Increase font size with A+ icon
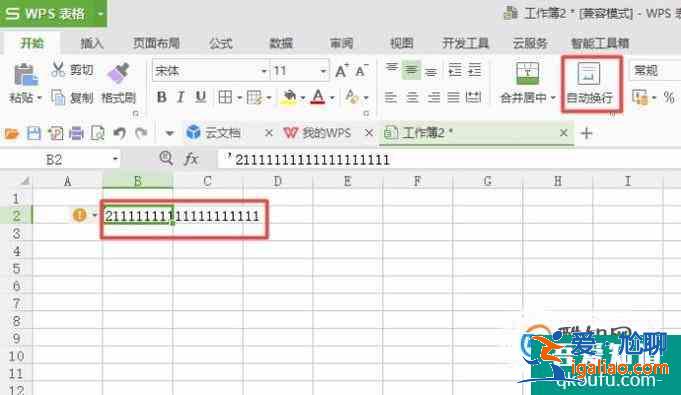 tap(342, 70)
